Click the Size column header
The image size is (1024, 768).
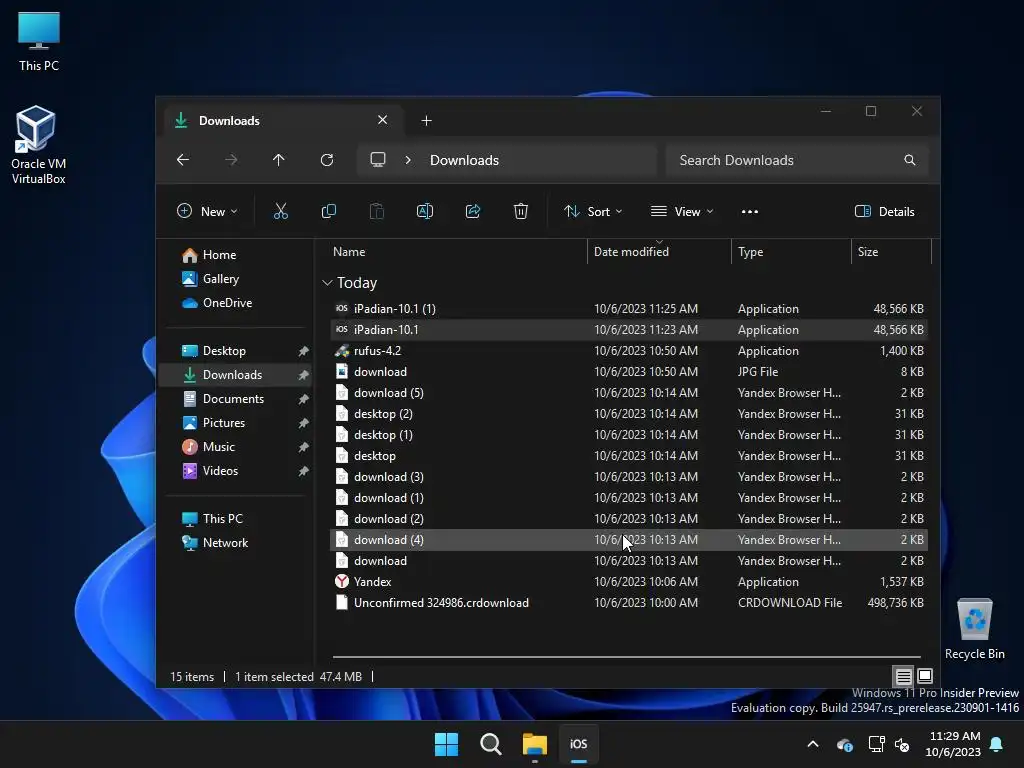pos(867,251)
